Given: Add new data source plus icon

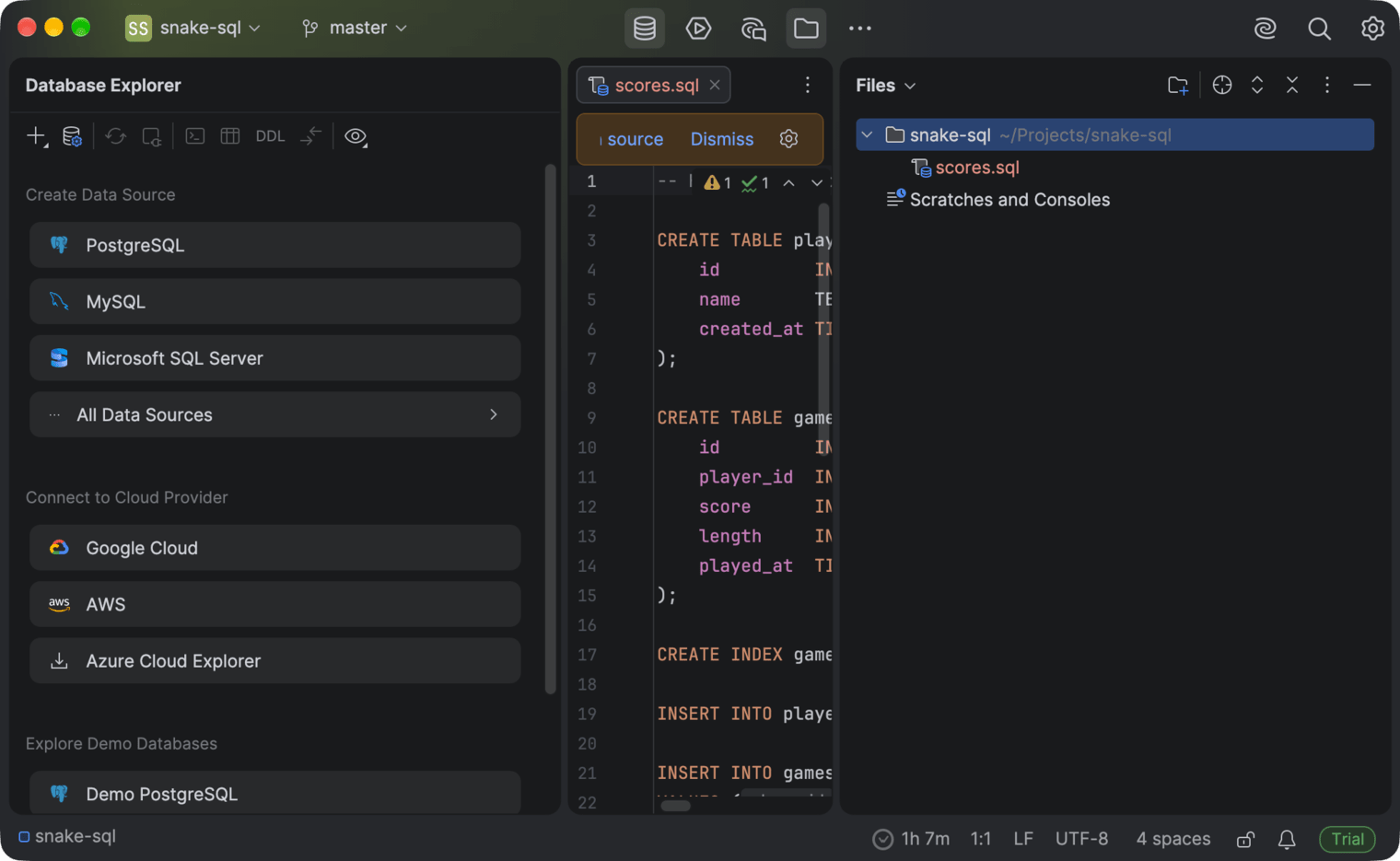Looking at the screenshot, I should click(37, 136).
